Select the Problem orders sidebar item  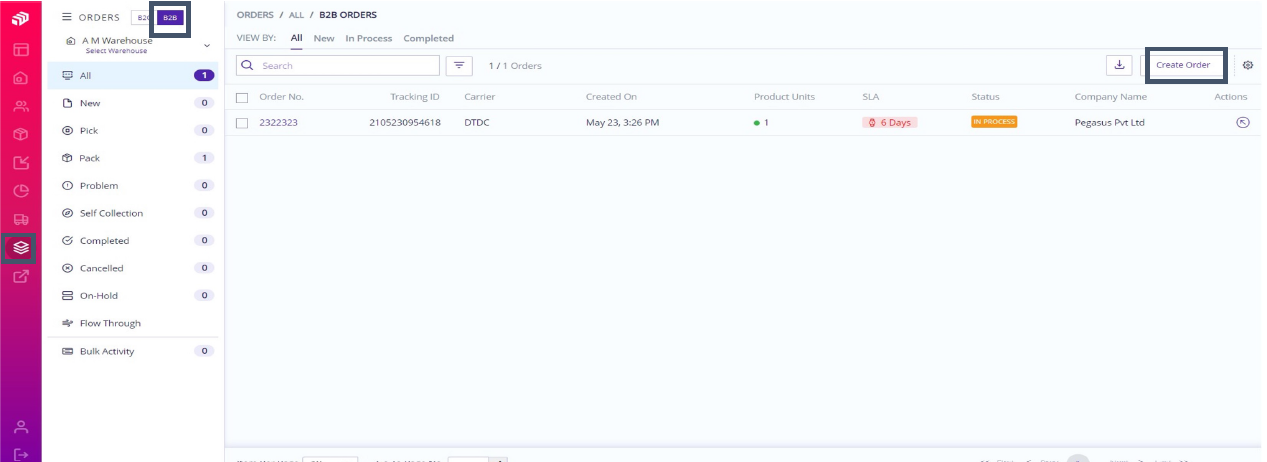pos(137,186)
